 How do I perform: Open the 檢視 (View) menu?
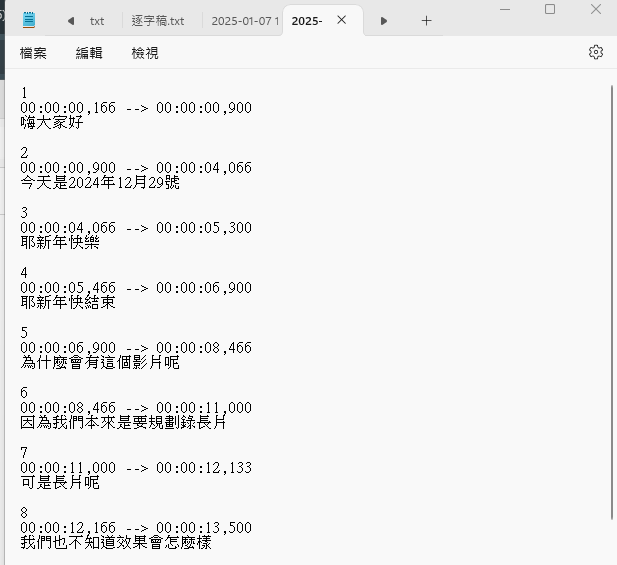145,53
